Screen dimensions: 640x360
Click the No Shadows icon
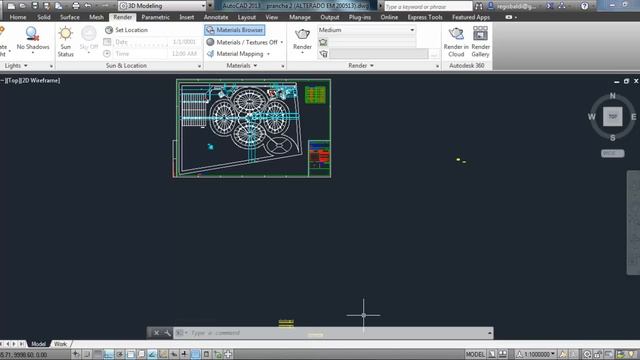click(32, 33)
